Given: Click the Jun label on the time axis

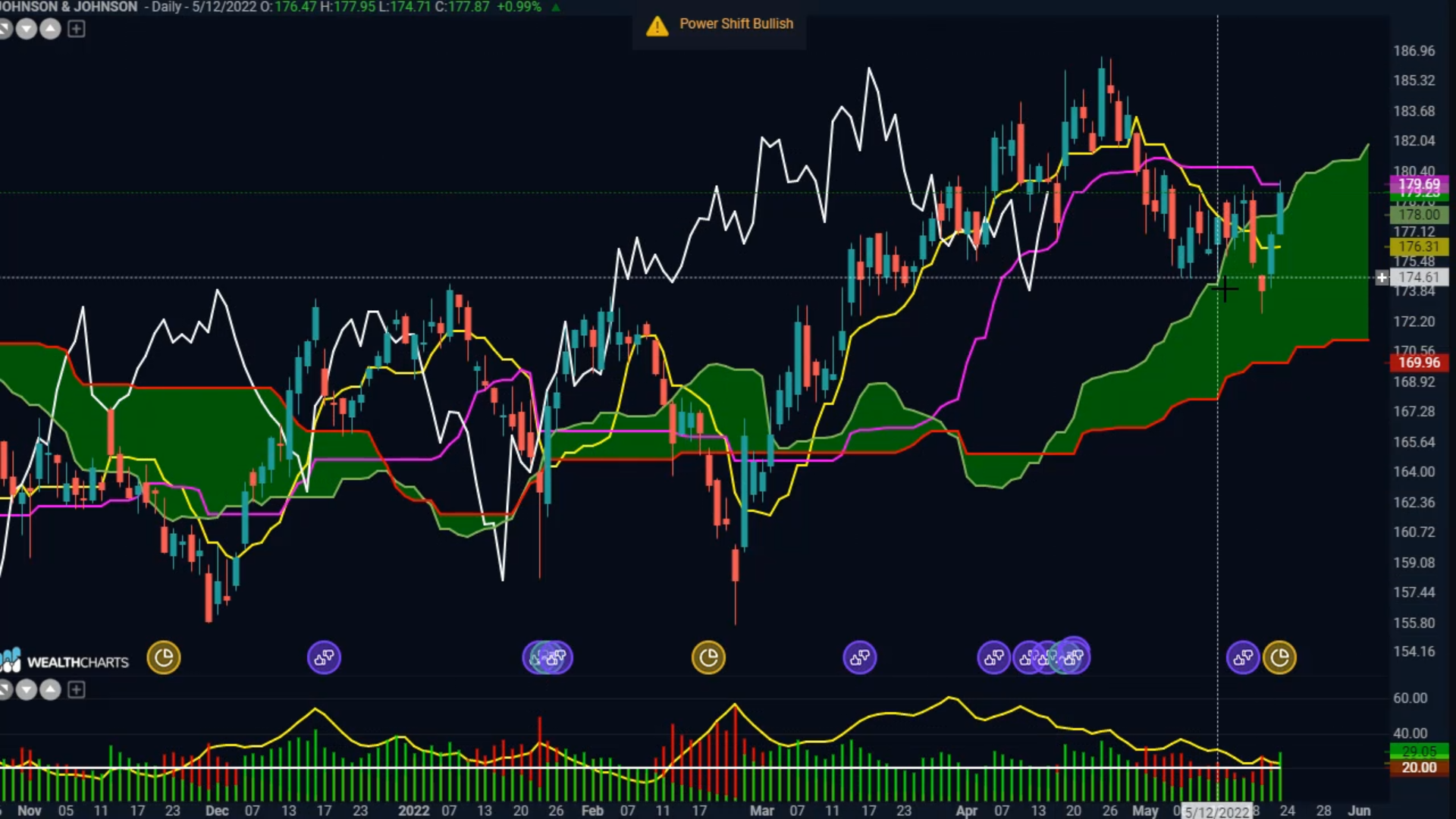Looking at the screenshot, I should point(1359,811).
